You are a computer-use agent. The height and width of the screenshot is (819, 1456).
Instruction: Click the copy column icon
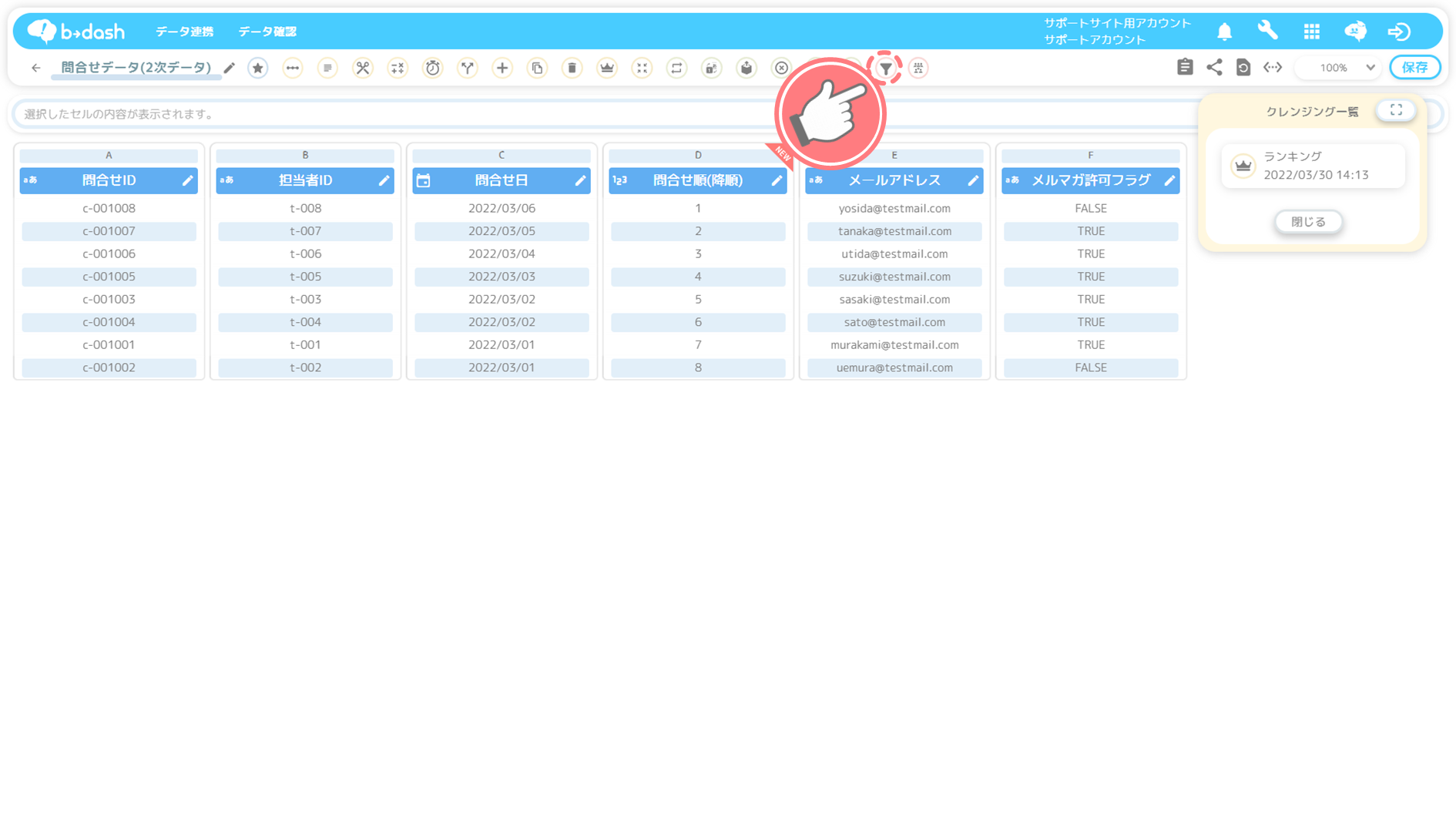point(538,68)
